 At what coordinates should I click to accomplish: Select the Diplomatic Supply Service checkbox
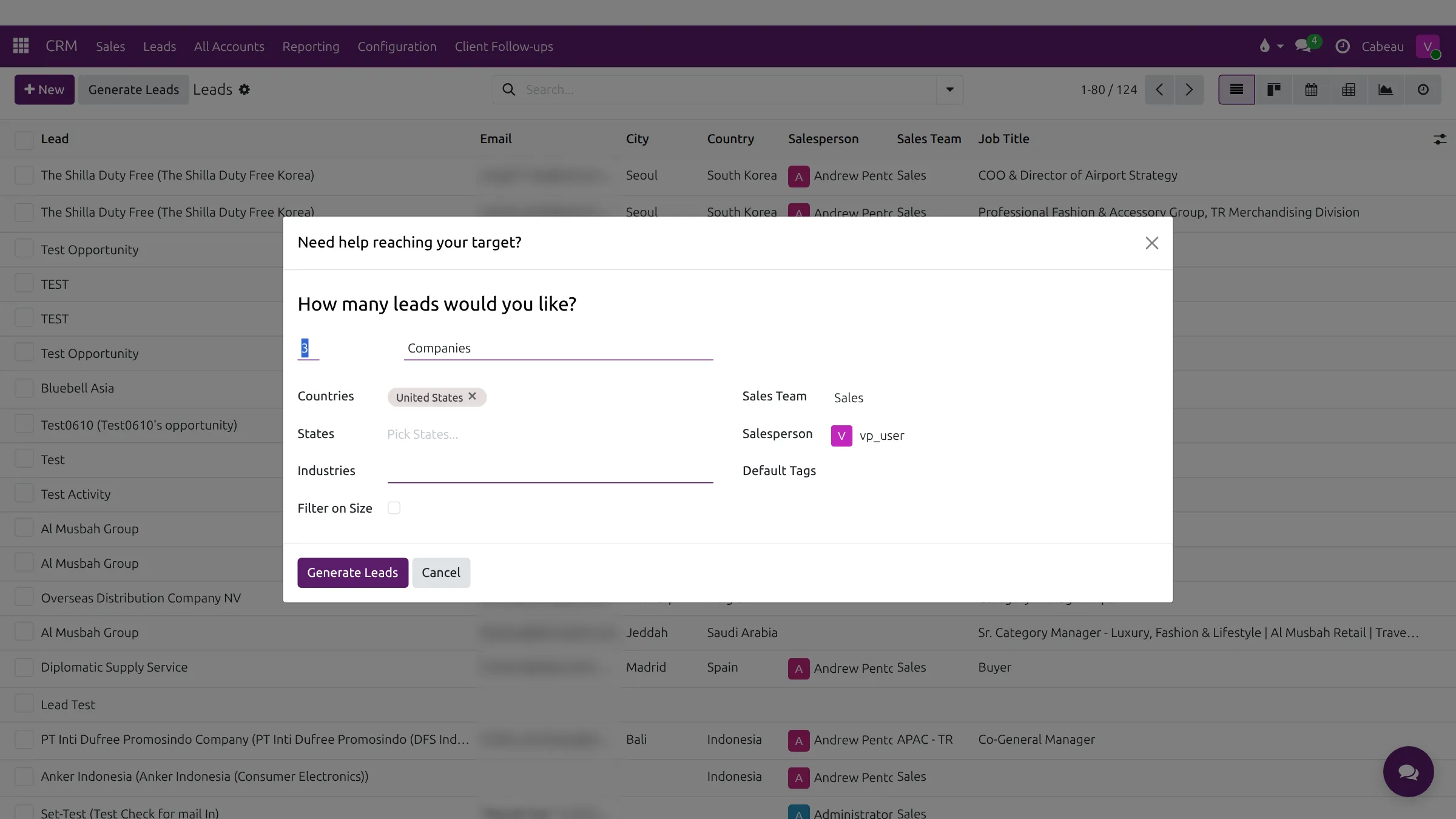coord(24,667)
